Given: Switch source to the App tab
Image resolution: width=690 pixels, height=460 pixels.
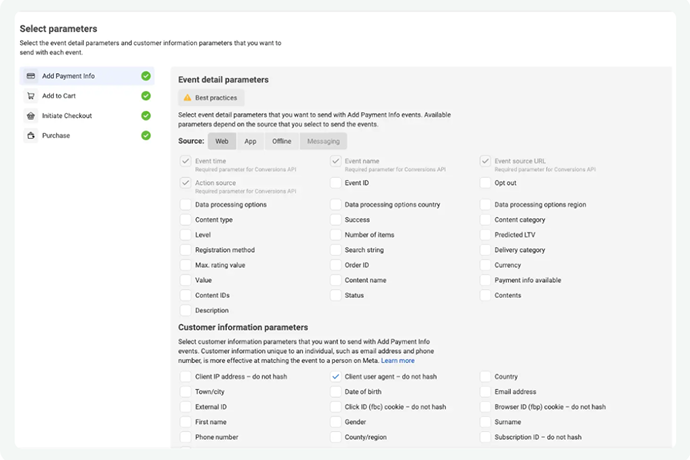Looking at the screenshot, I should point(250,142).
